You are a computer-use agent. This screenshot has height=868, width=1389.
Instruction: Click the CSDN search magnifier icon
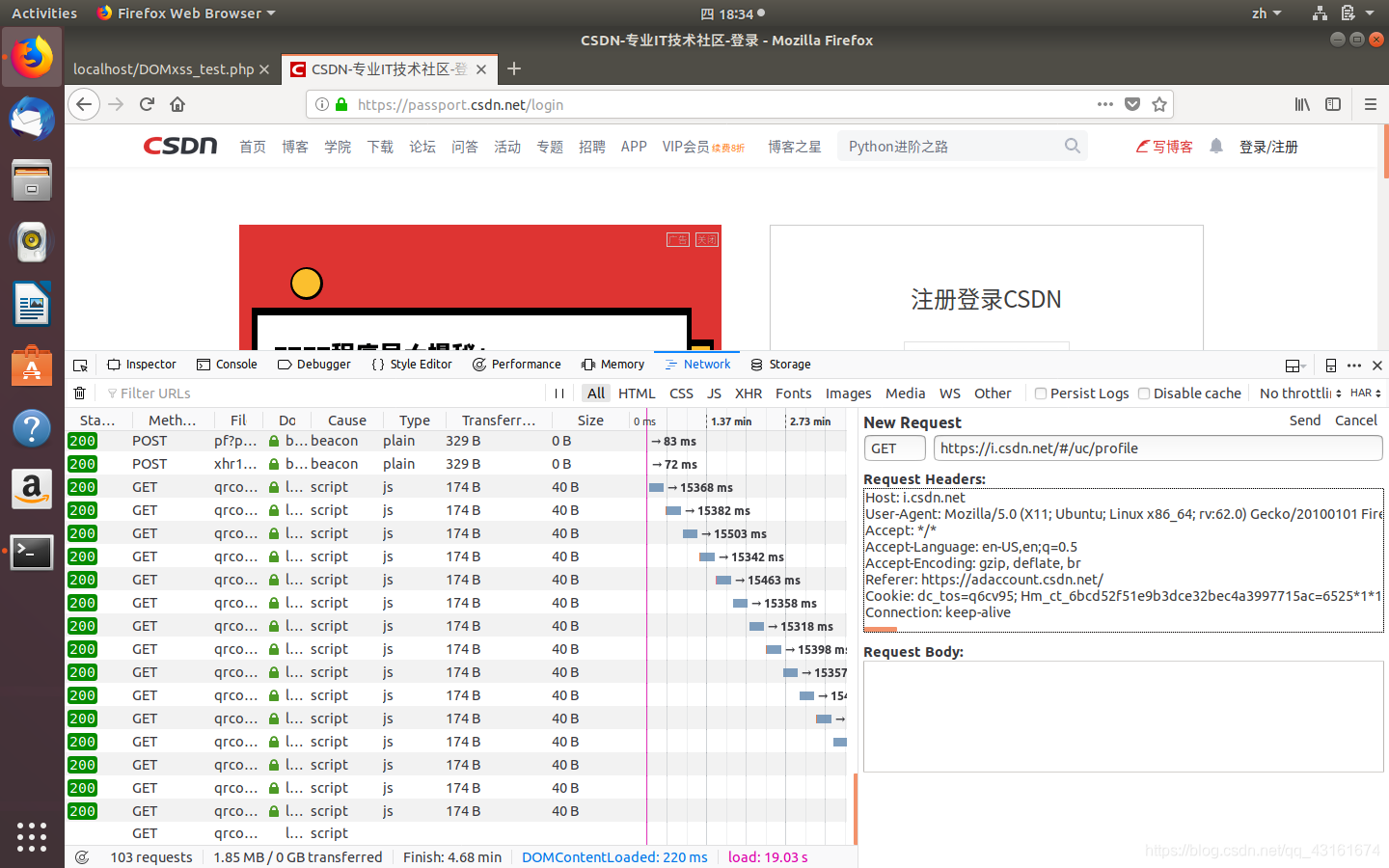(x=1073, y=146)
